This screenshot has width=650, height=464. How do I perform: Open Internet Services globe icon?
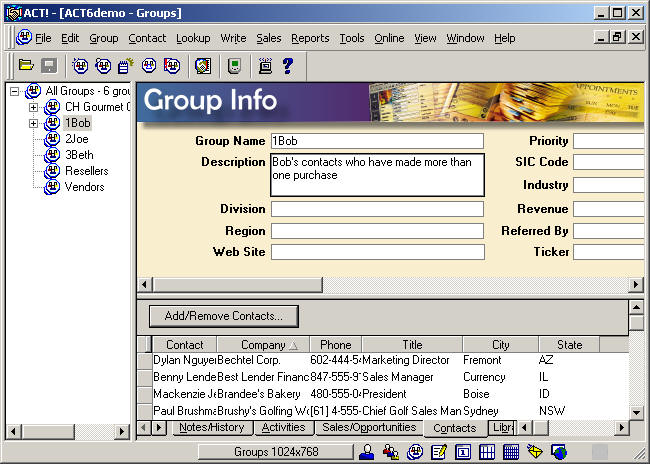pos(559,452)
